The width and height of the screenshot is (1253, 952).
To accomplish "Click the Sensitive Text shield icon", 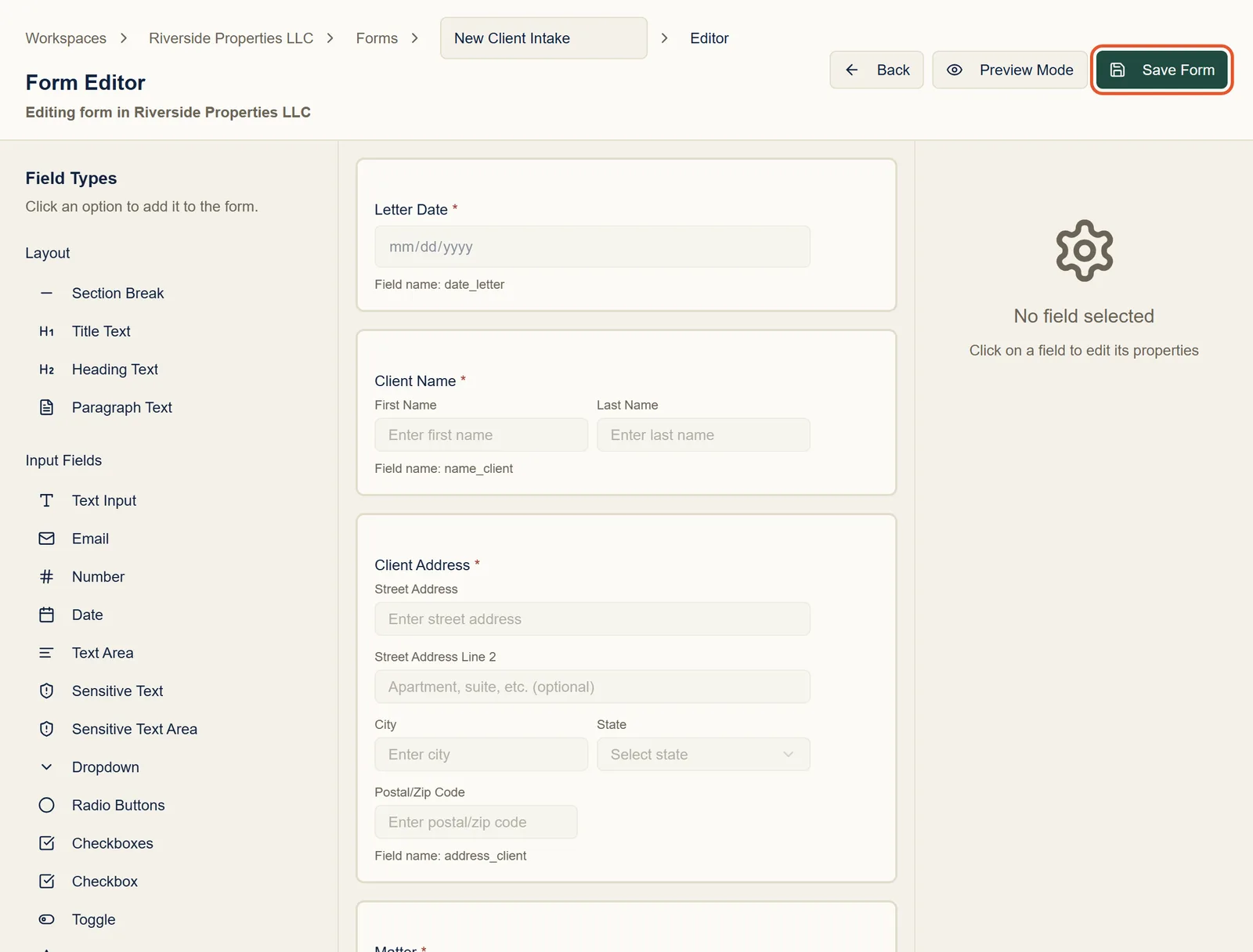I will 47,691.
